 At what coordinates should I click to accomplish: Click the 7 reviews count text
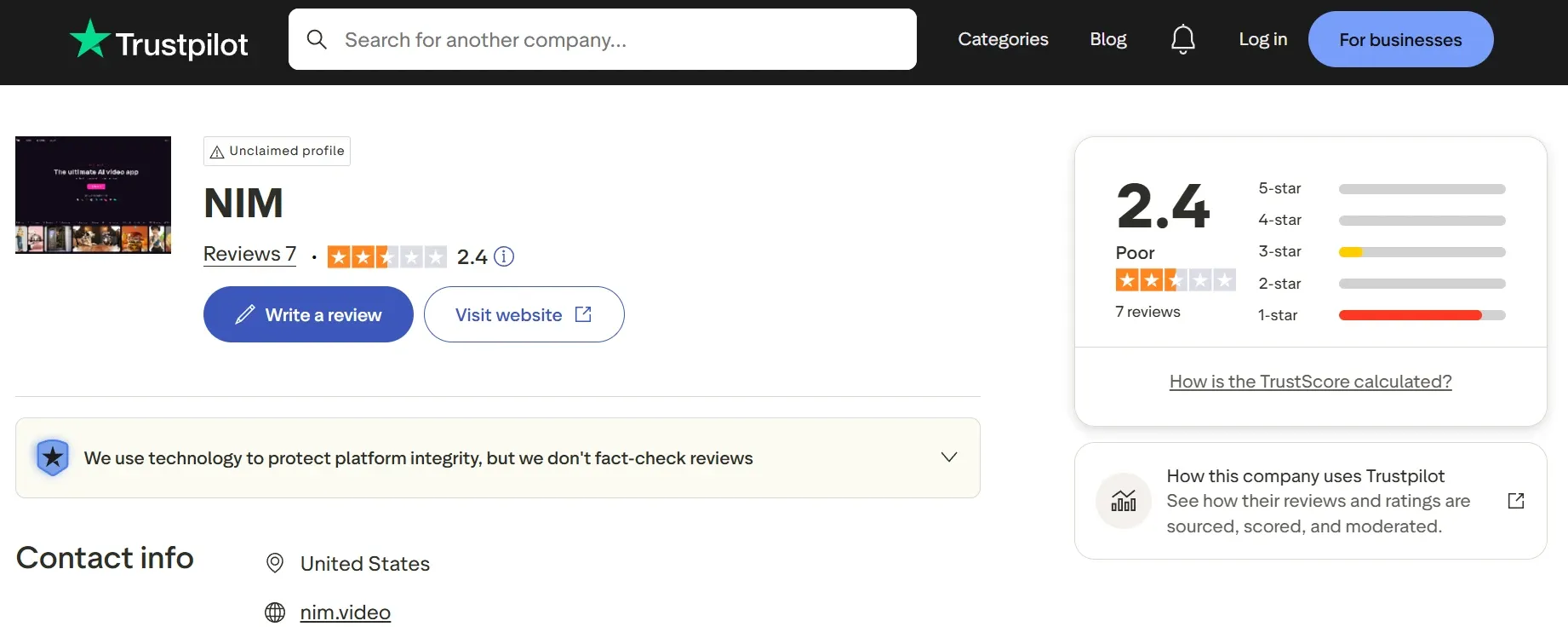pyautogui.click(x=1147, y=312)
